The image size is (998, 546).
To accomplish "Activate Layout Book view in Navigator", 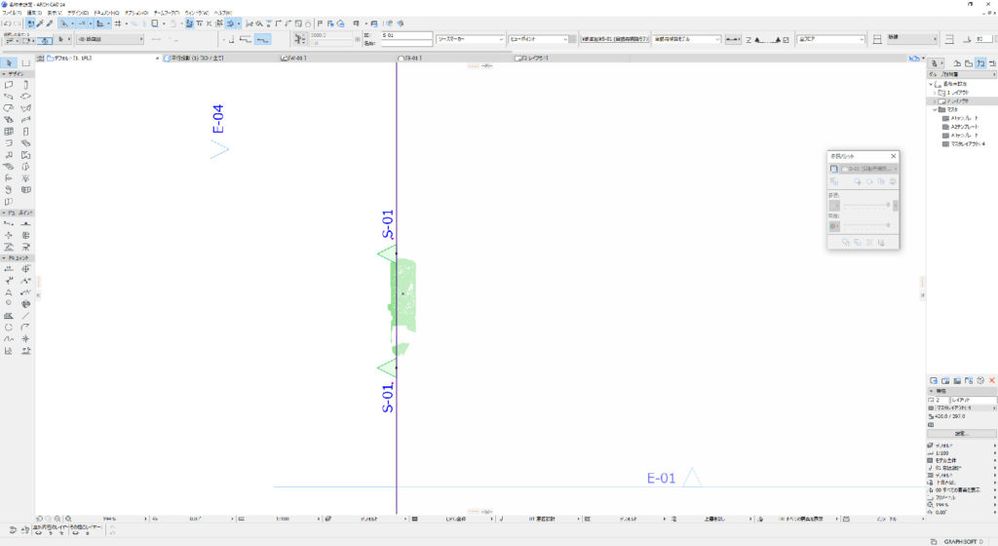I will point(981,64).
